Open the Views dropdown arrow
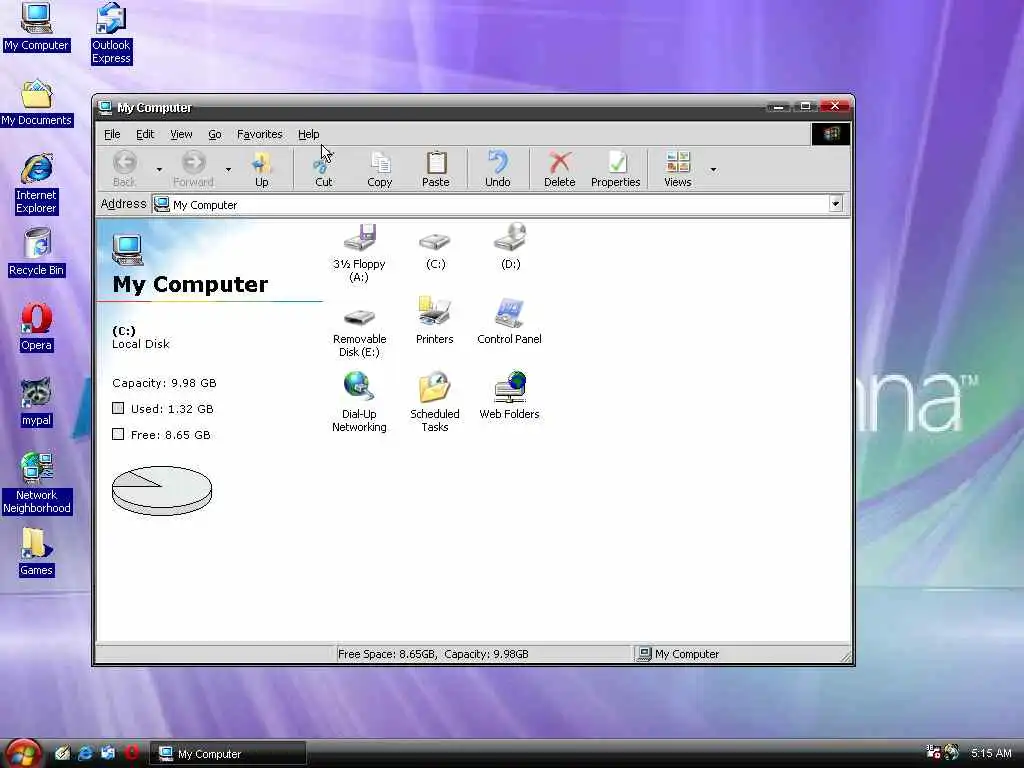This screenshot has width=1024, height=768. 714,169
